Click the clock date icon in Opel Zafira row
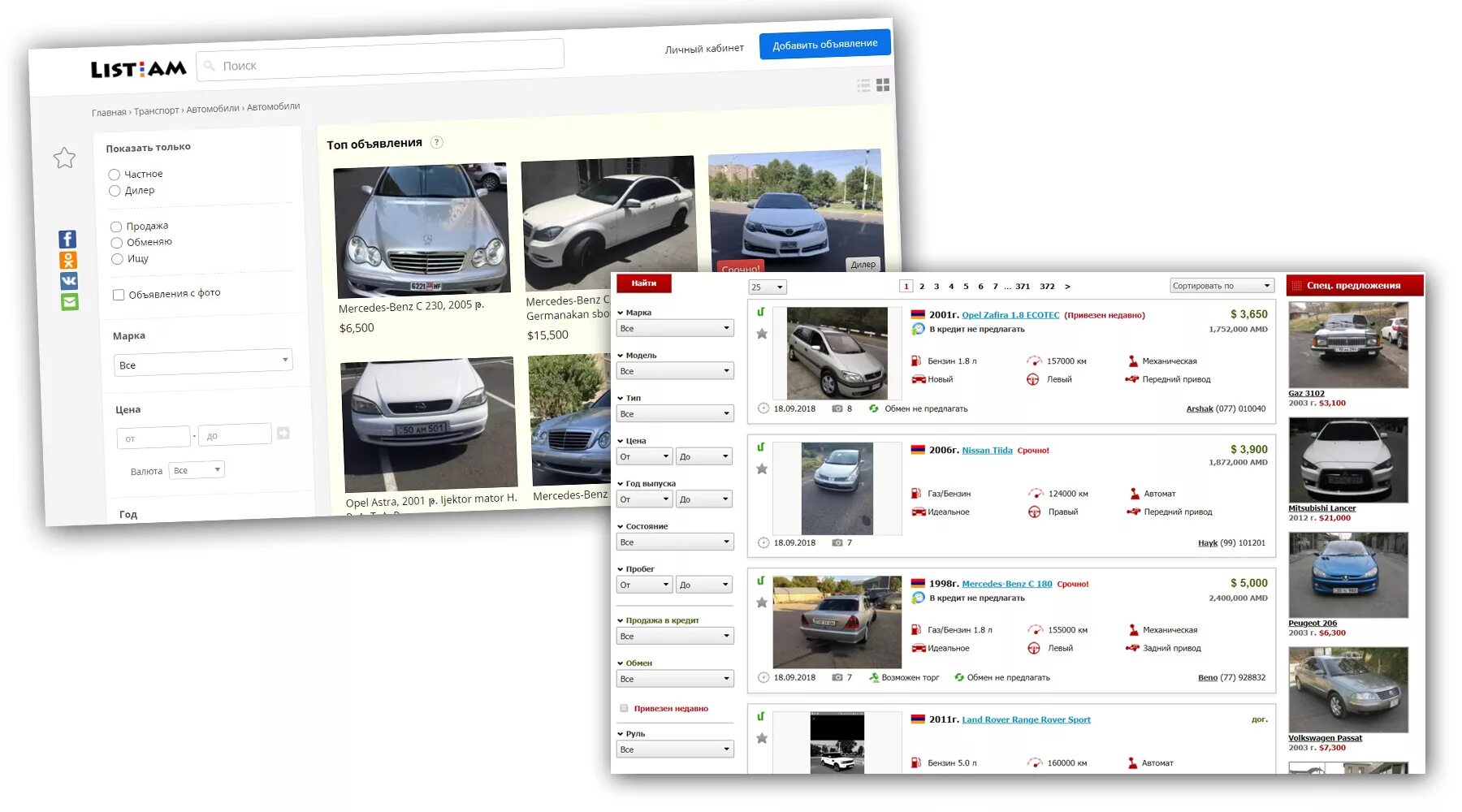The image size is (1462, 812). click(763, 408)
